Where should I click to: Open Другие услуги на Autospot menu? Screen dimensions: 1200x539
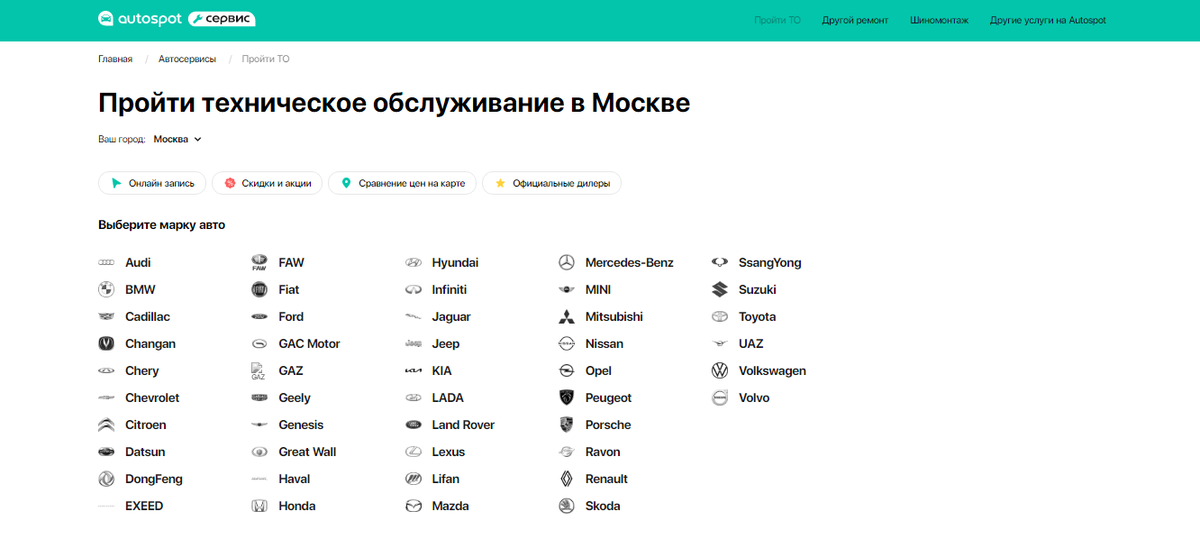click(x=1048, y=20)
